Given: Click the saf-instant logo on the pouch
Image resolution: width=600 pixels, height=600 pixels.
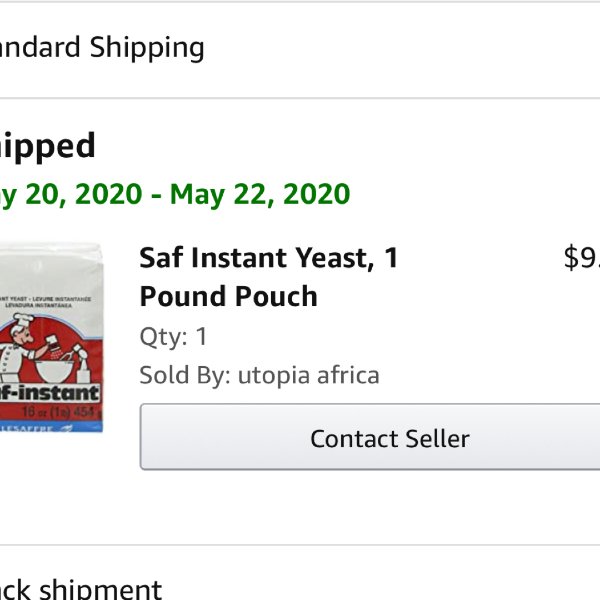Looking at the screenshot, I should tap(50, 393).
